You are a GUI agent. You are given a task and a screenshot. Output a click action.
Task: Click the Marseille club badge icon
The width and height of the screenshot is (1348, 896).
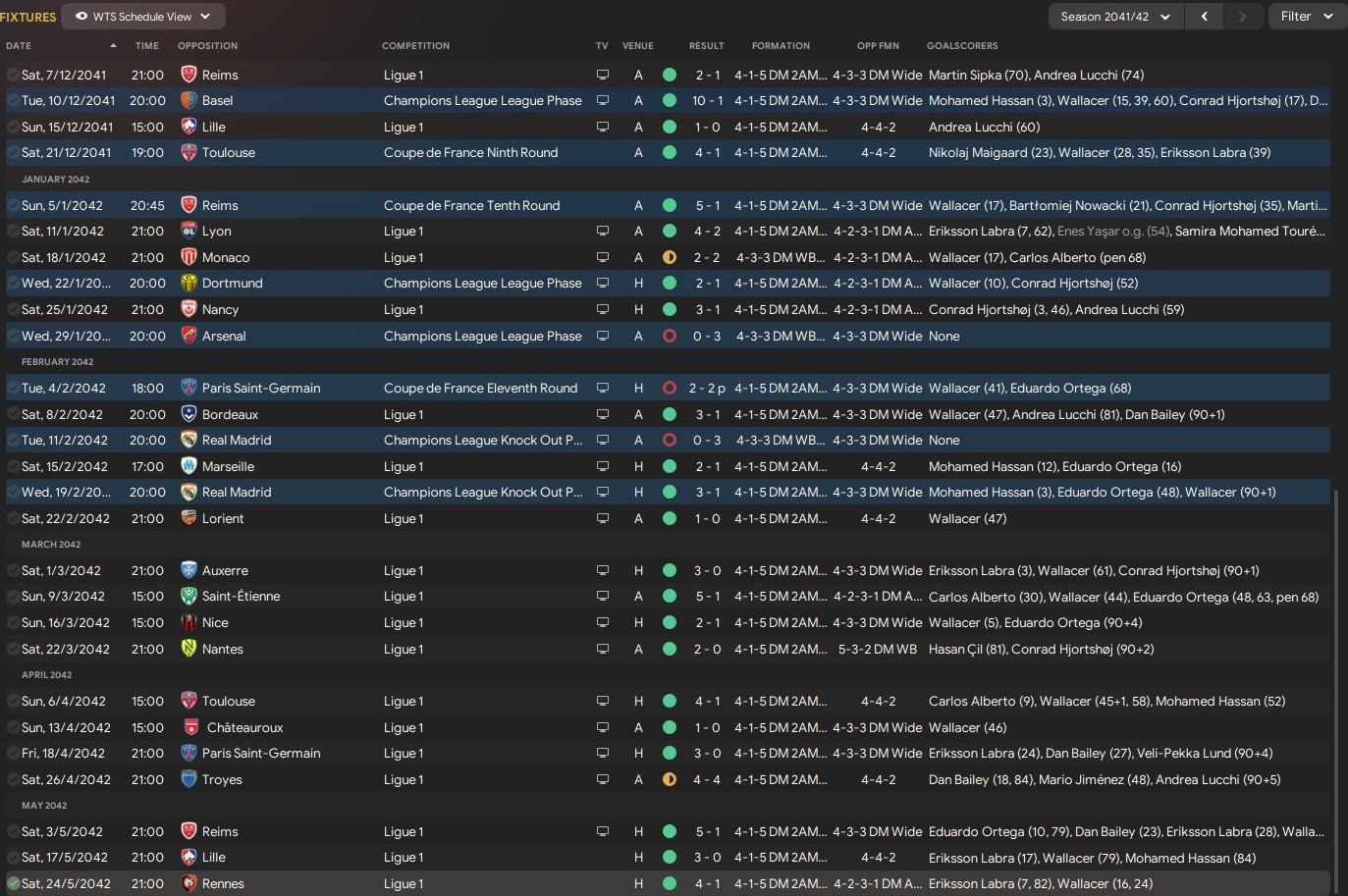coord(189,466)
